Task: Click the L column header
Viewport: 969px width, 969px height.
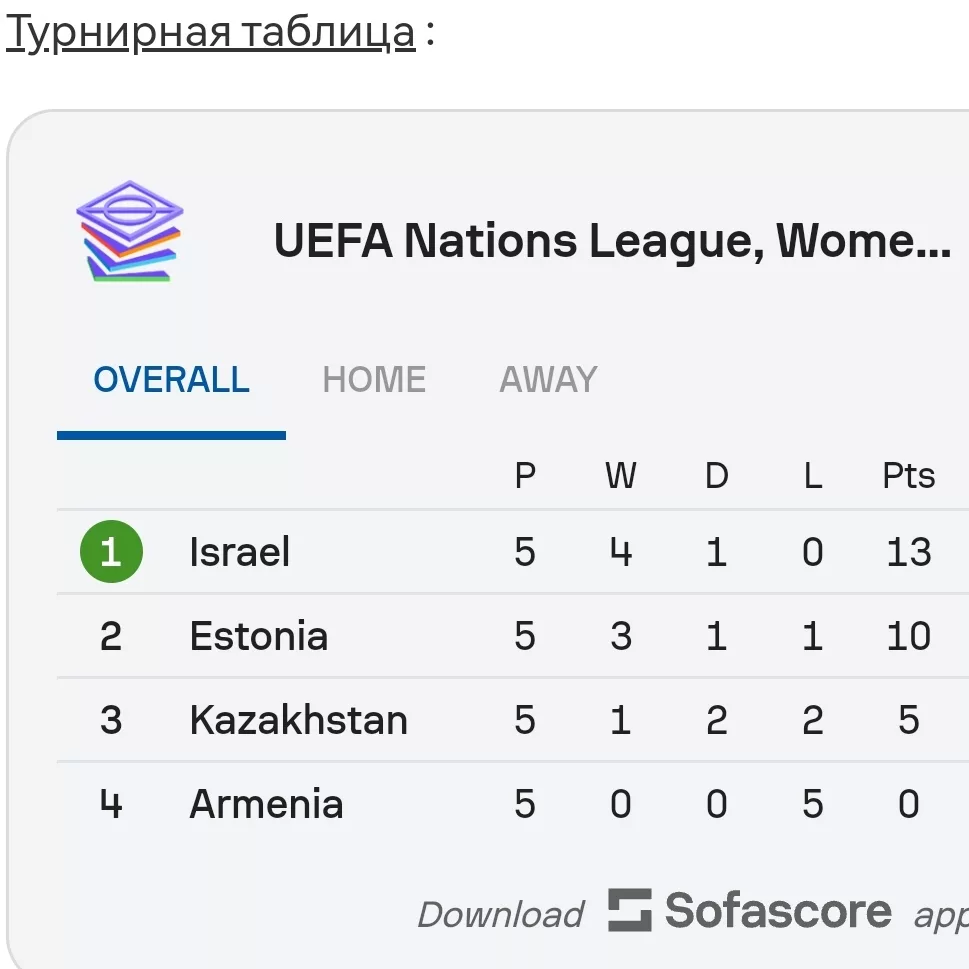Action: (x=813, y=476)
